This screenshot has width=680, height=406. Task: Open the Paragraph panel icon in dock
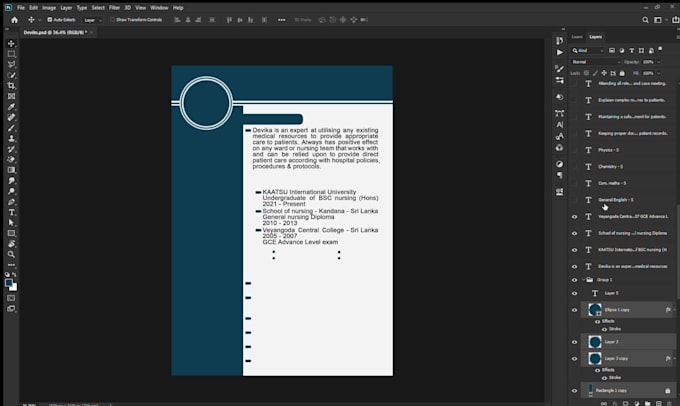[559, 175]
